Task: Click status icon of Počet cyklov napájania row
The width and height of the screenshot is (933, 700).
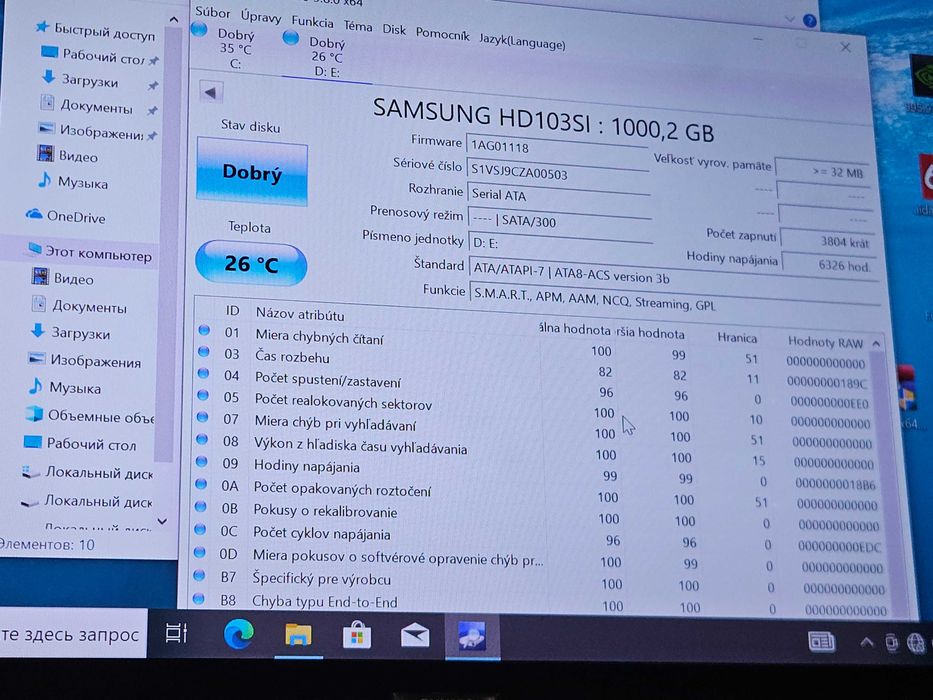Action: point(200,529)
